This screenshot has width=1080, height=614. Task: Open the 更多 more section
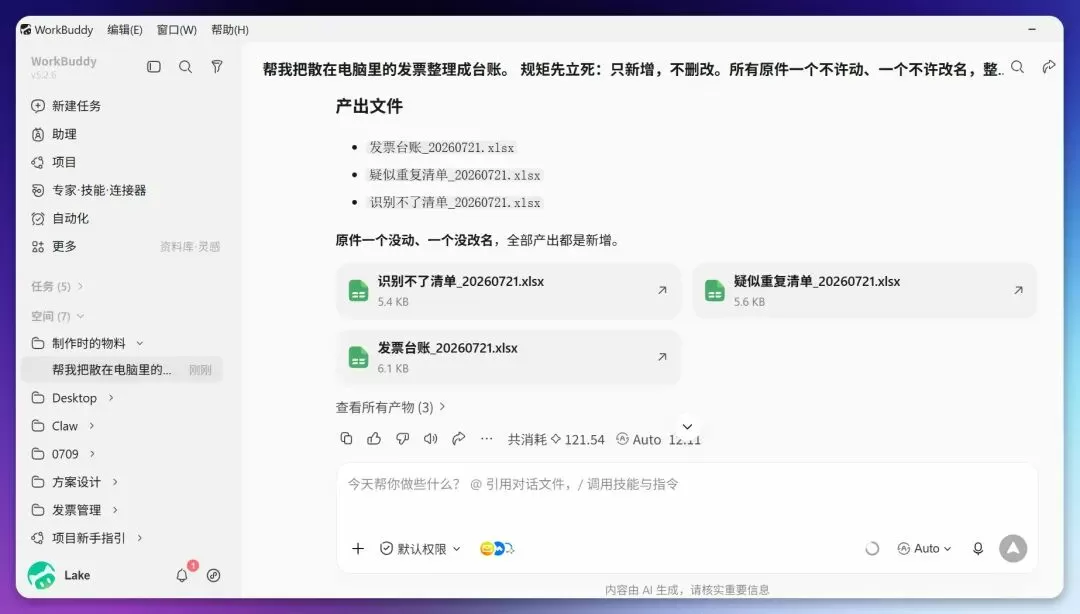pyautogui.click(x=54, y=246)
